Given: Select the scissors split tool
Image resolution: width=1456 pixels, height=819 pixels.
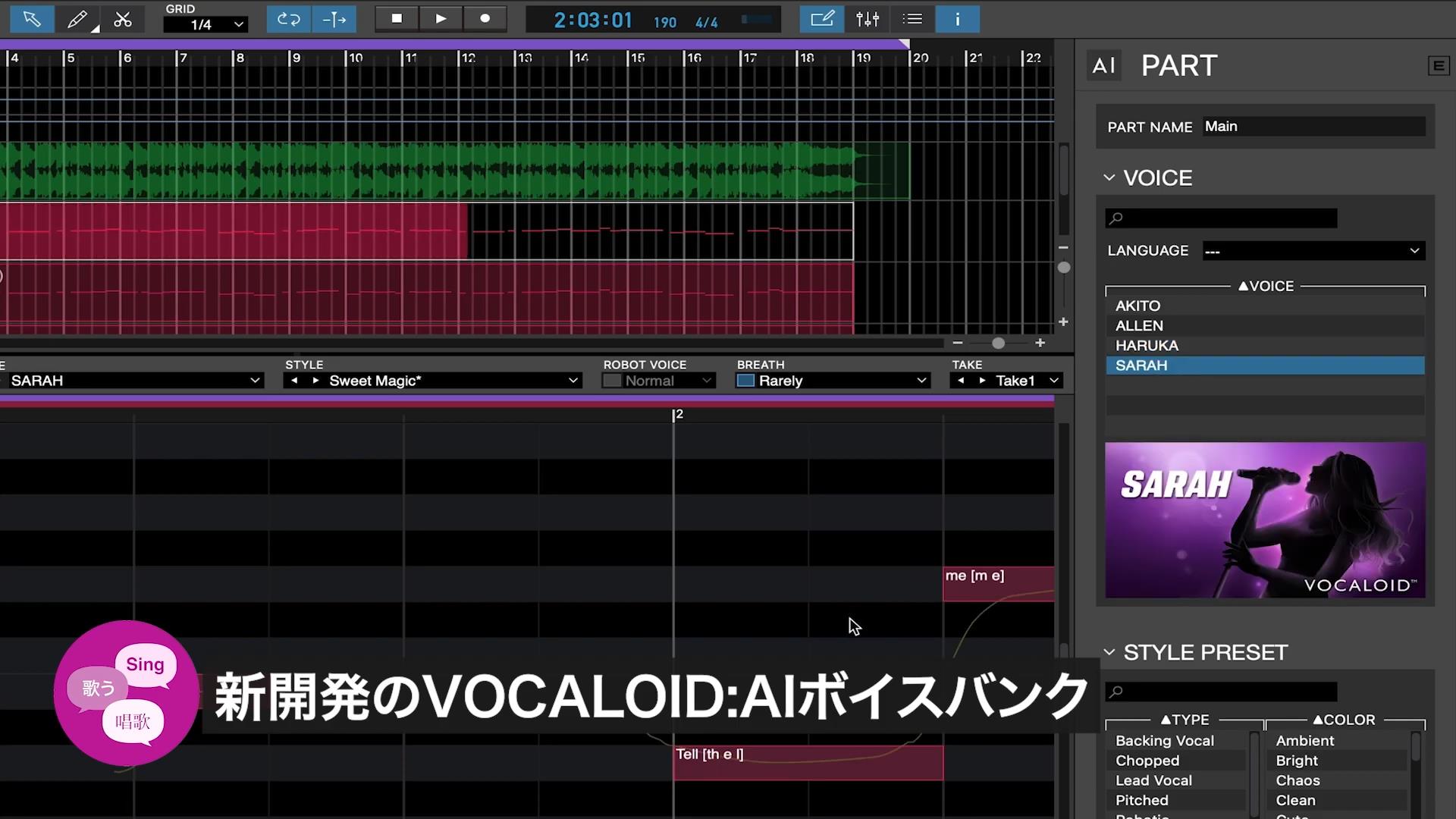Looking at the screenshot, I should 122,19.
